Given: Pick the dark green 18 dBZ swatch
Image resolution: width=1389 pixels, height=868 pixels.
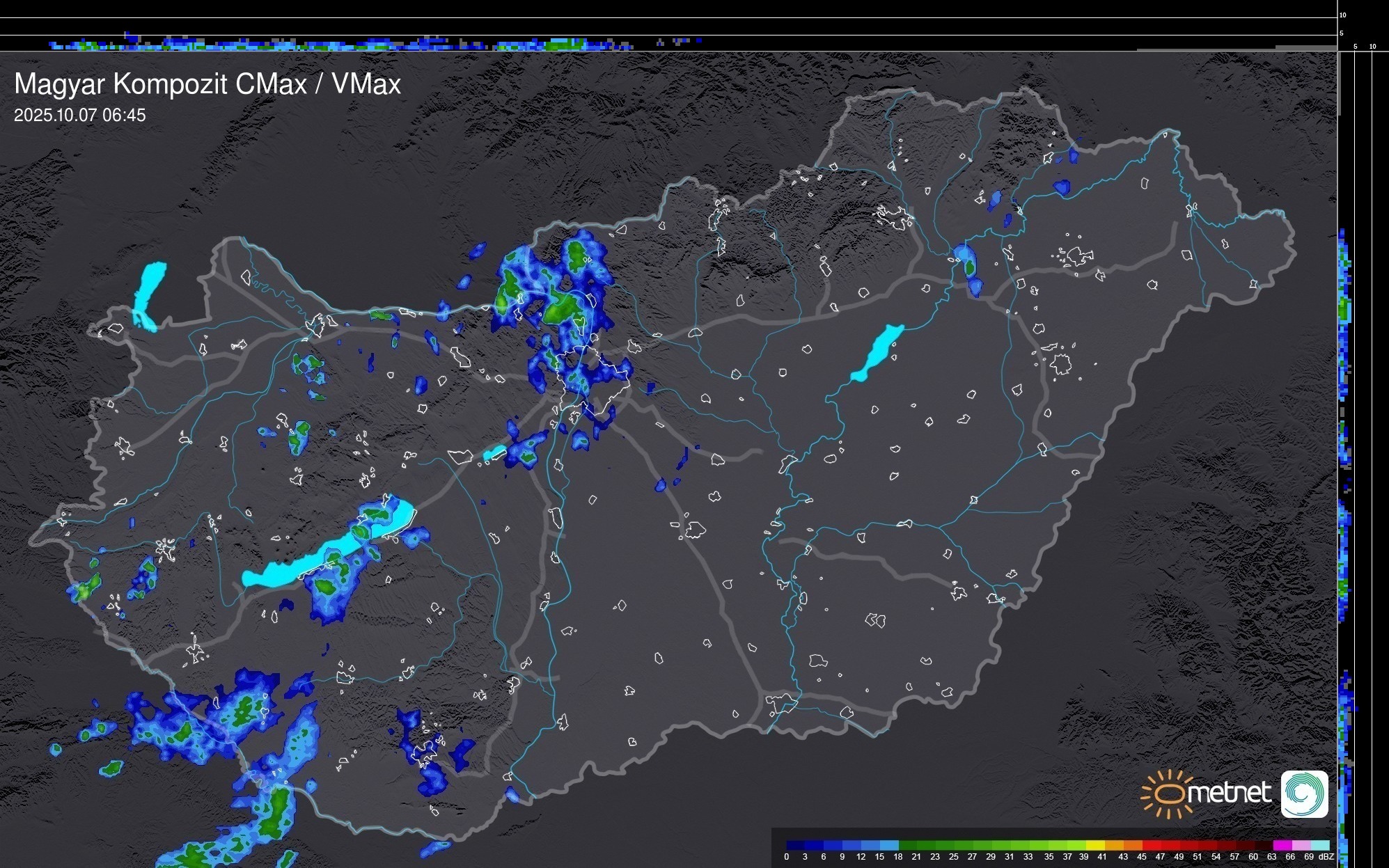Looking at the screenshot, I should [907, 845].
